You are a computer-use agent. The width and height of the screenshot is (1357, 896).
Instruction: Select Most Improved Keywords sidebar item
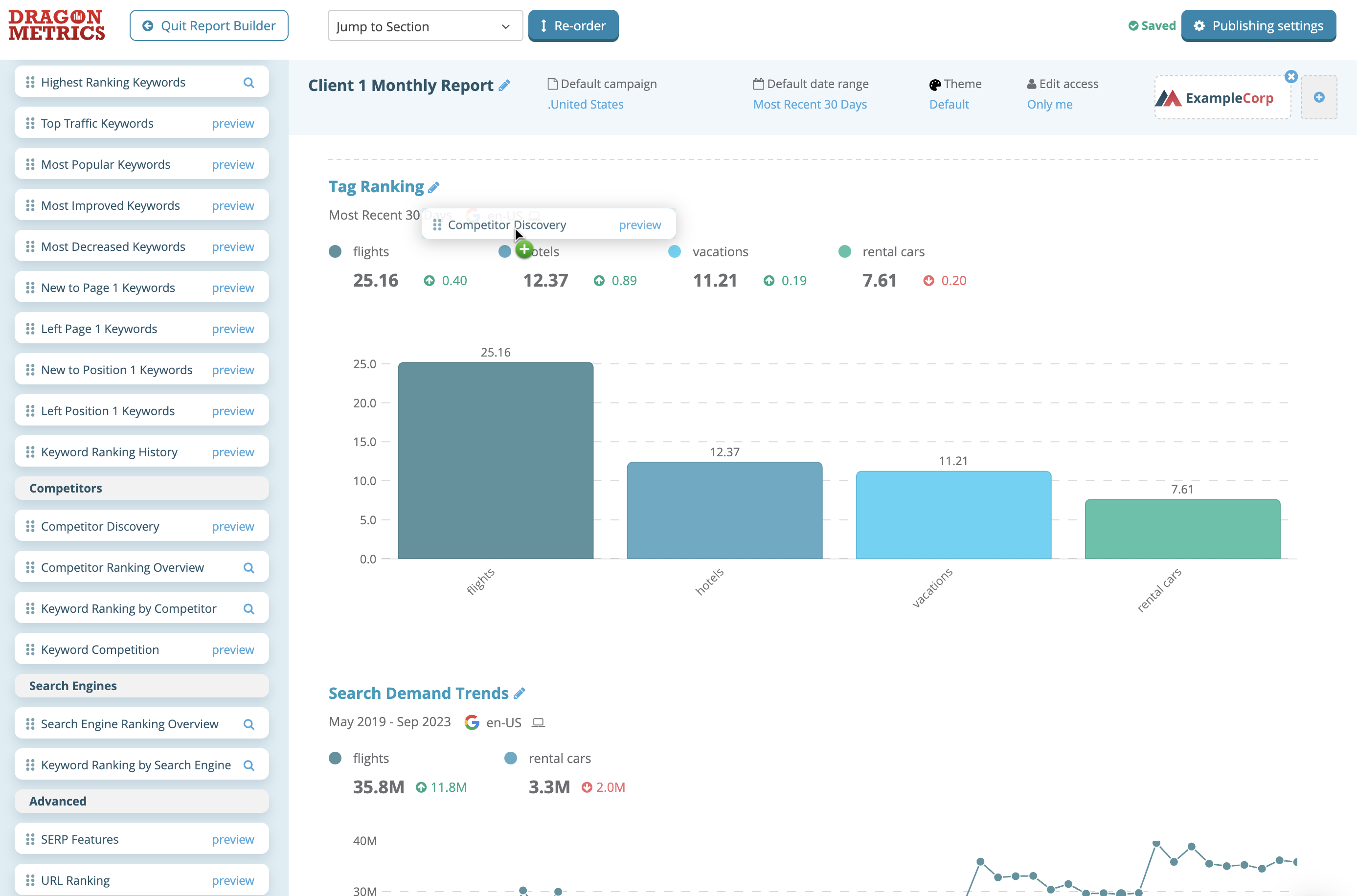coord(110,206)
